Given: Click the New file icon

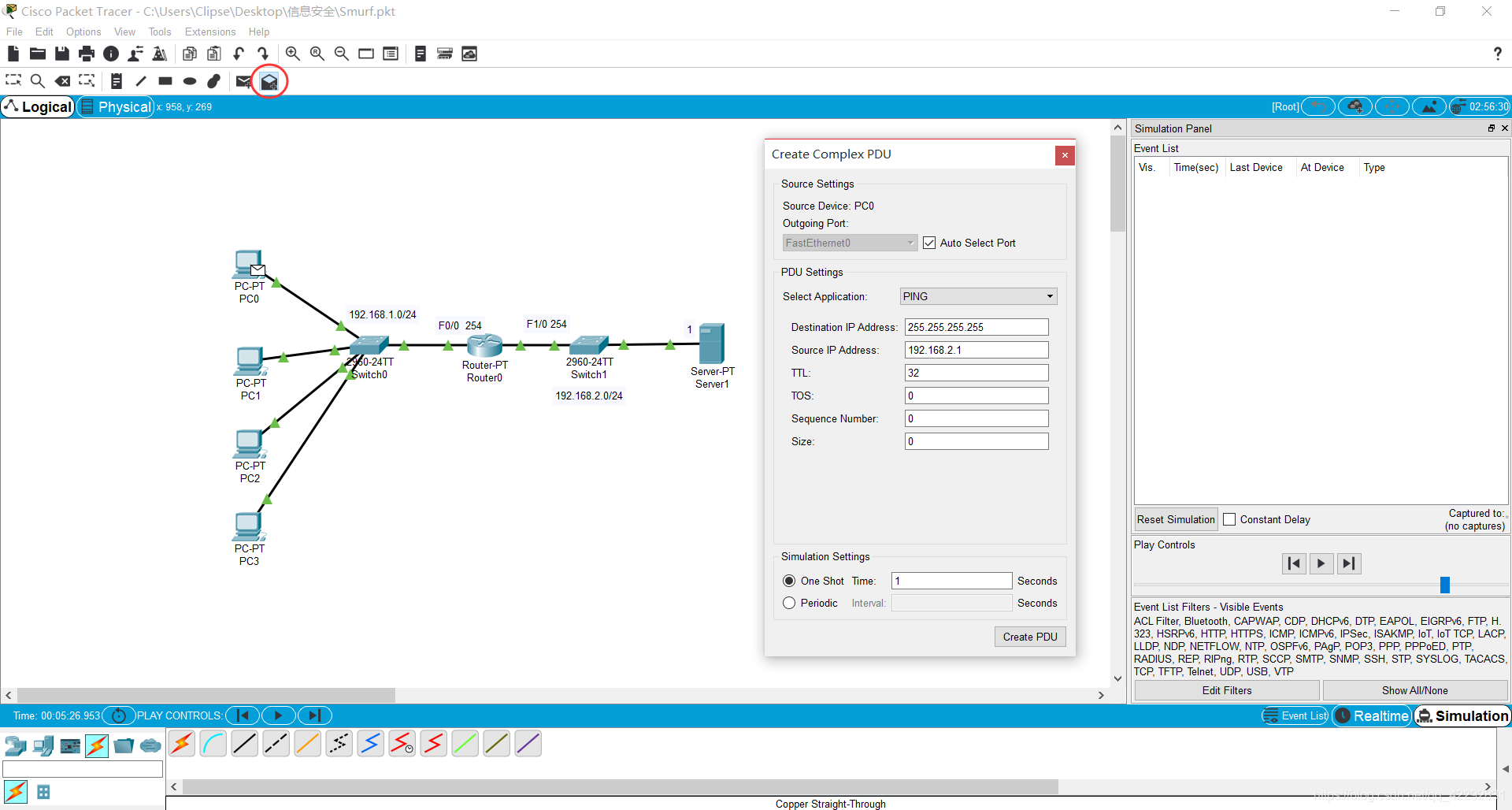Looking at the screenshot, I should (x=13, y=54).
